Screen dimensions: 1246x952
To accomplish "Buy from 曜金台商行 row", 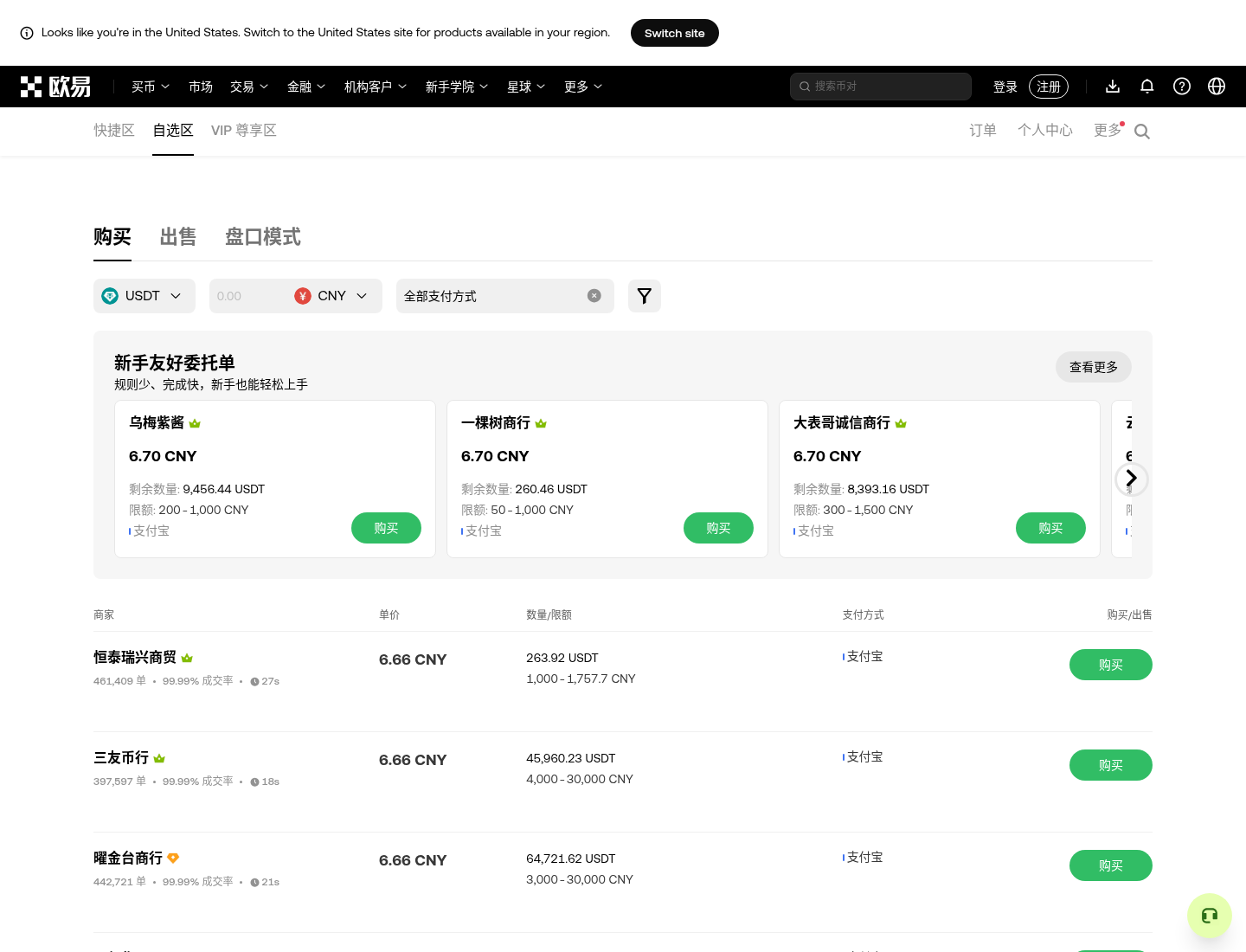I will click(x=1111, y=865).
